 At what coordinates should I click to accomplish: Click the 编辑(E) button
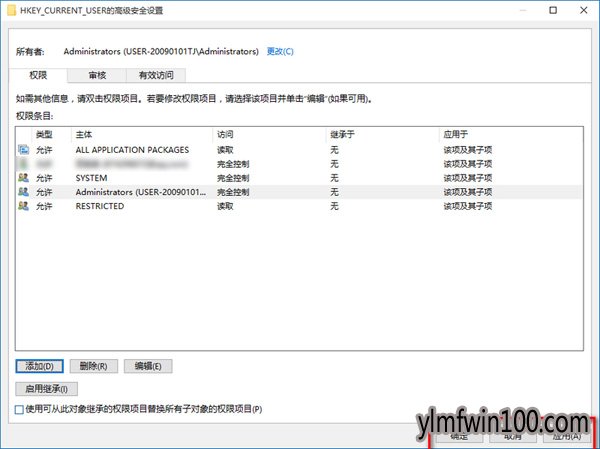click(x=148, y=366)
